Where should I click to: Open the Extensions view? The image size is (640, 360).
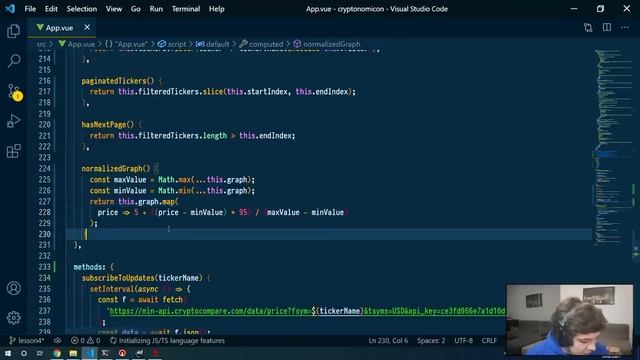(13, 151)
